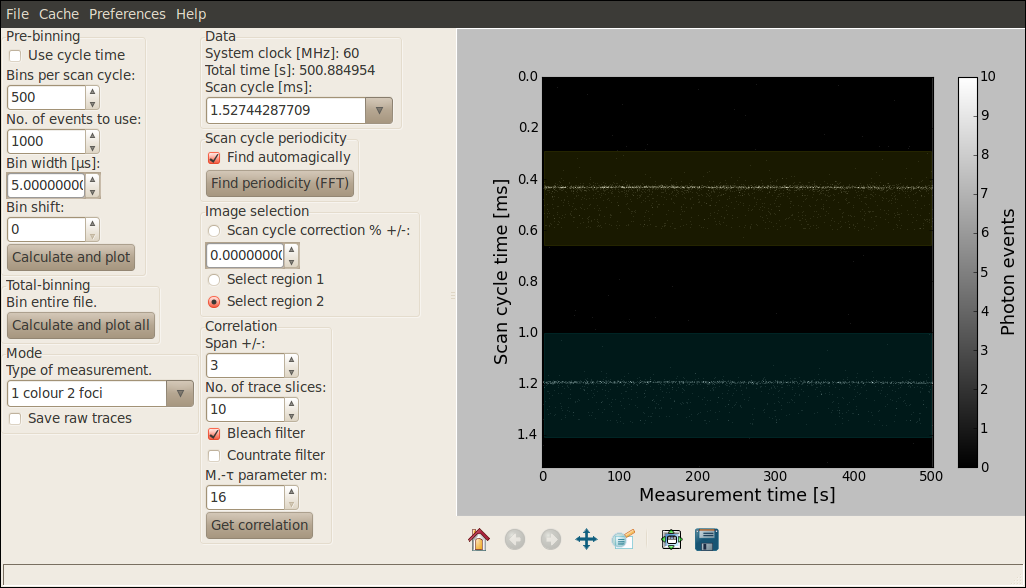Select the Zoom to rectangle tool

(x=623, y=540)
